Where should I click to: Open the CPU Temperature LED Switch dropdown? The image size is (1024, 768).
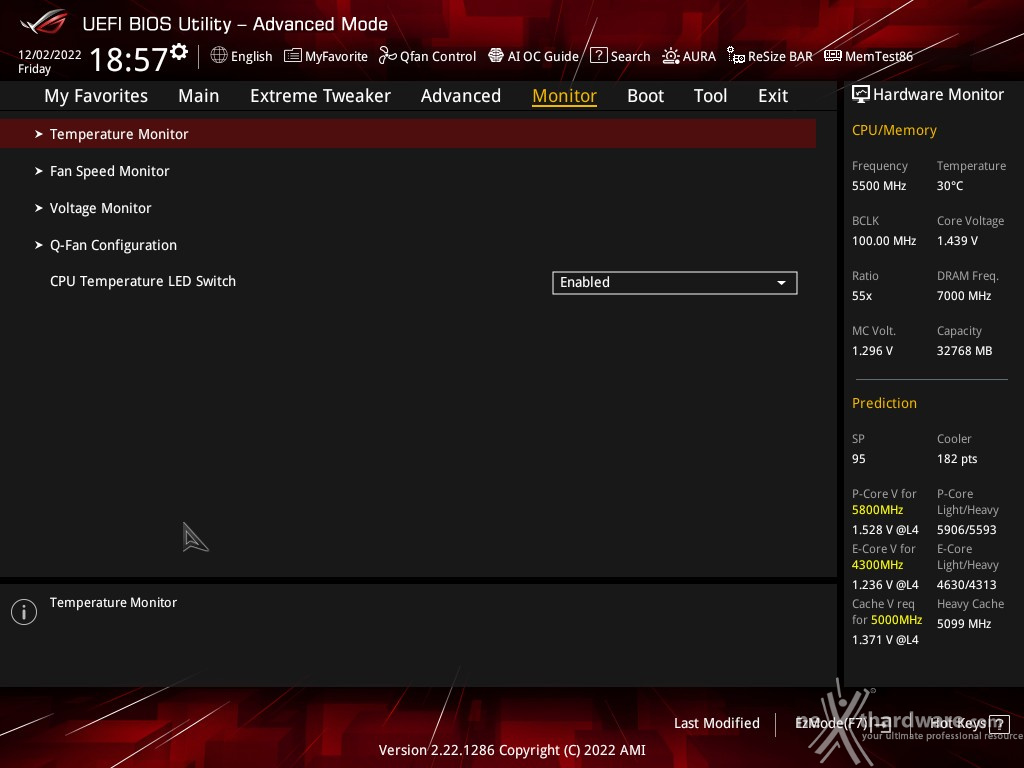[x=675, y=283]
